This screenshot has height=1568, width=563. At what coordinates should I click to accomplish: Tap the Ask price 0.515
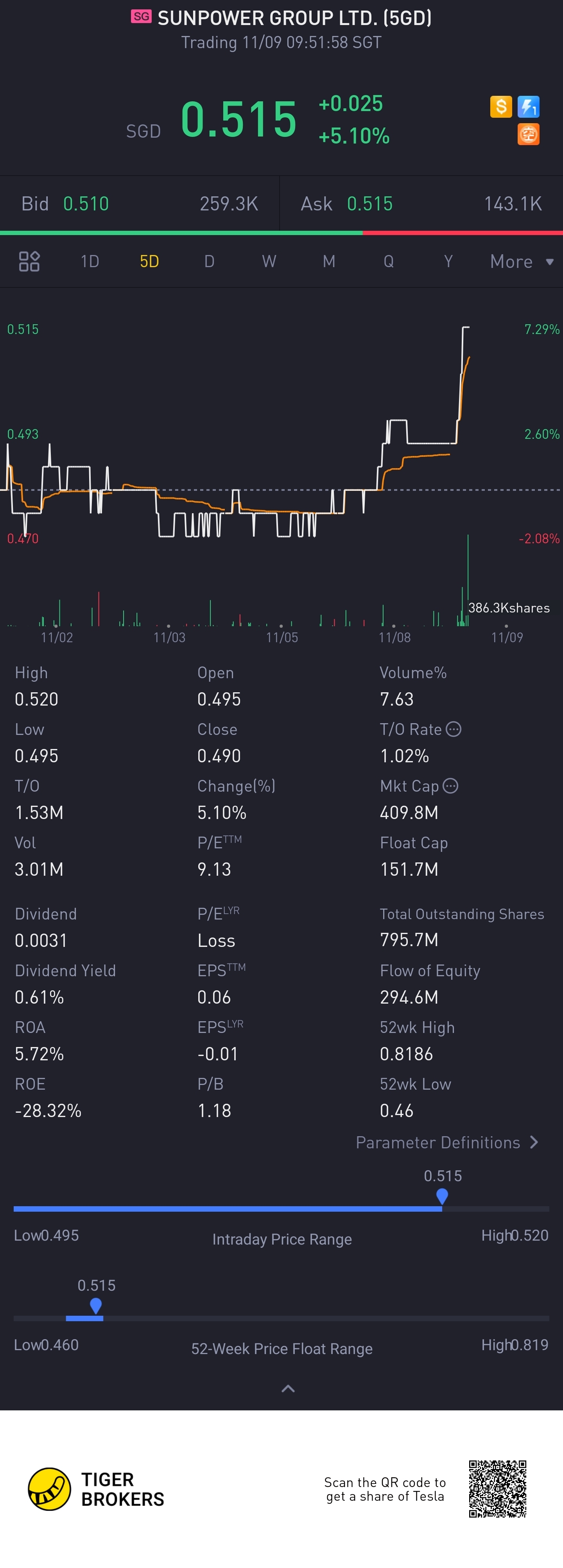click(369, 203)
